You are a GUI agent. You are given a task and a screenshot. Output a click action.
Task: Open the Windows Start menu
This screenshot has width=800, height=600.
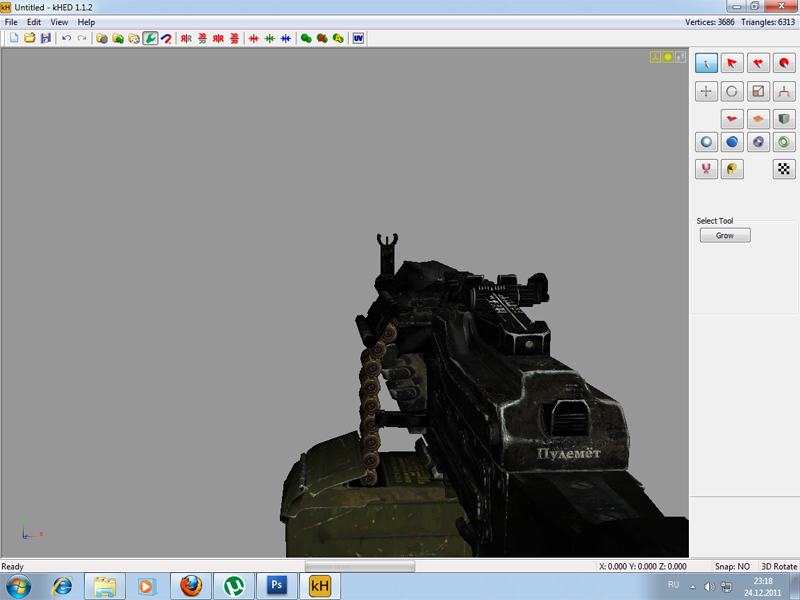18,586
